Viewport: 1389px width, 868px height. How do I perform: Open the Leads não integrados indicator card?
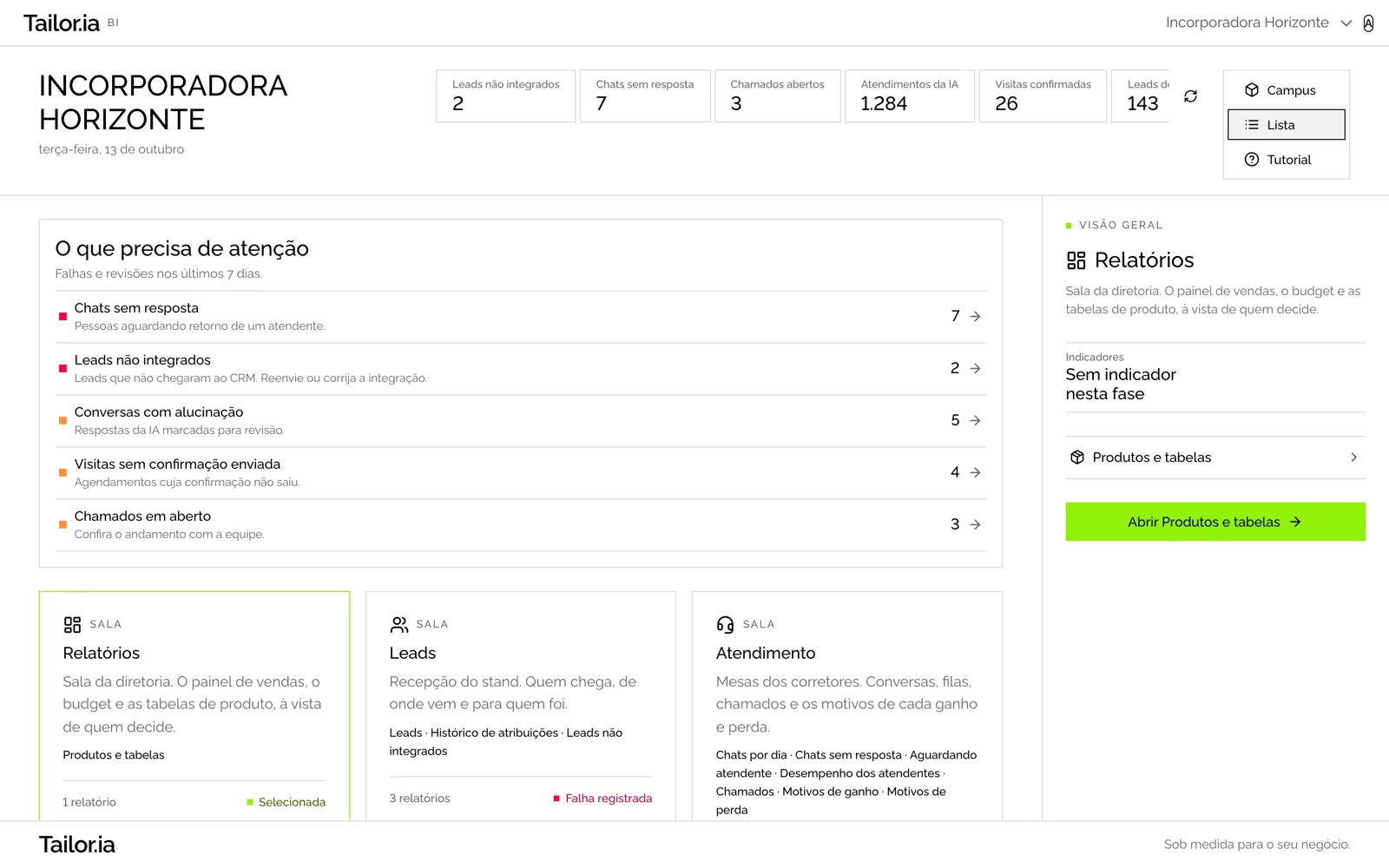click(506, 95)
